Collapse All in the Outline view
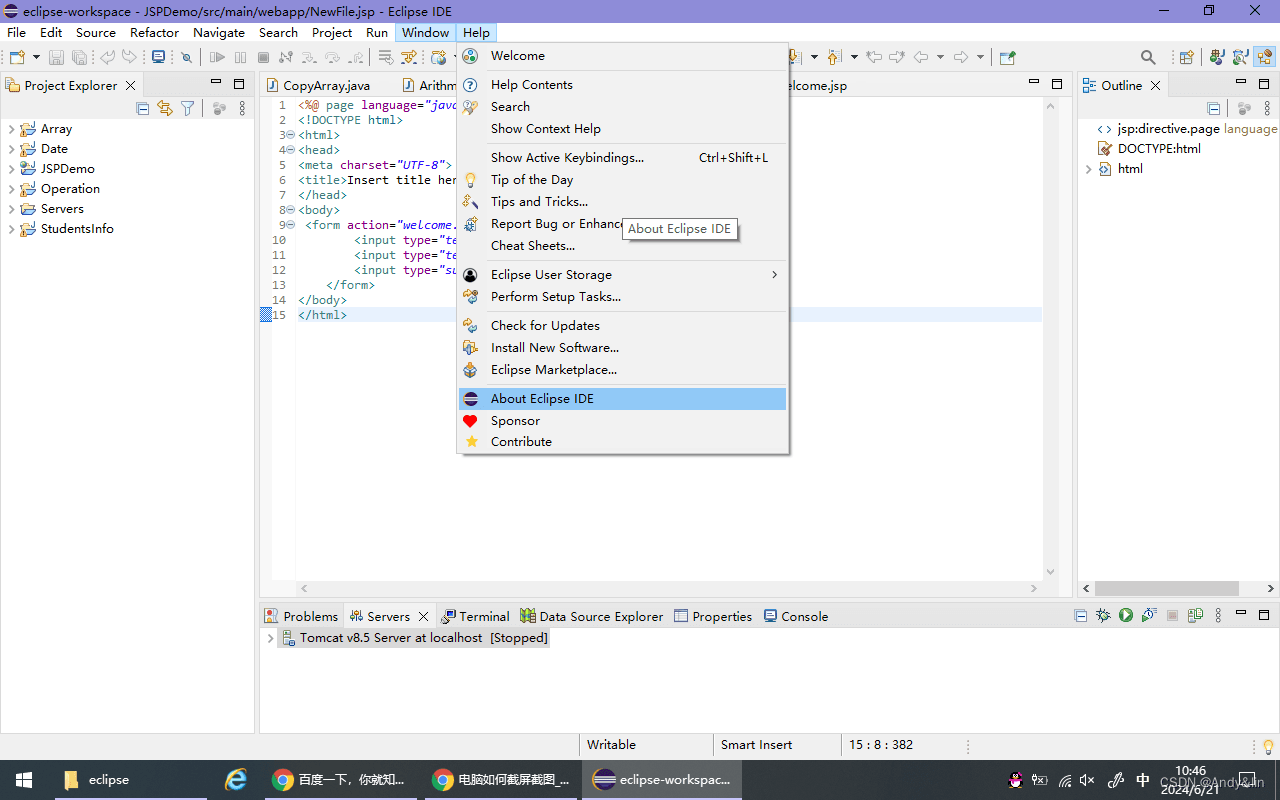This screenshot has height=800, width=1280. coord(1213,108)
